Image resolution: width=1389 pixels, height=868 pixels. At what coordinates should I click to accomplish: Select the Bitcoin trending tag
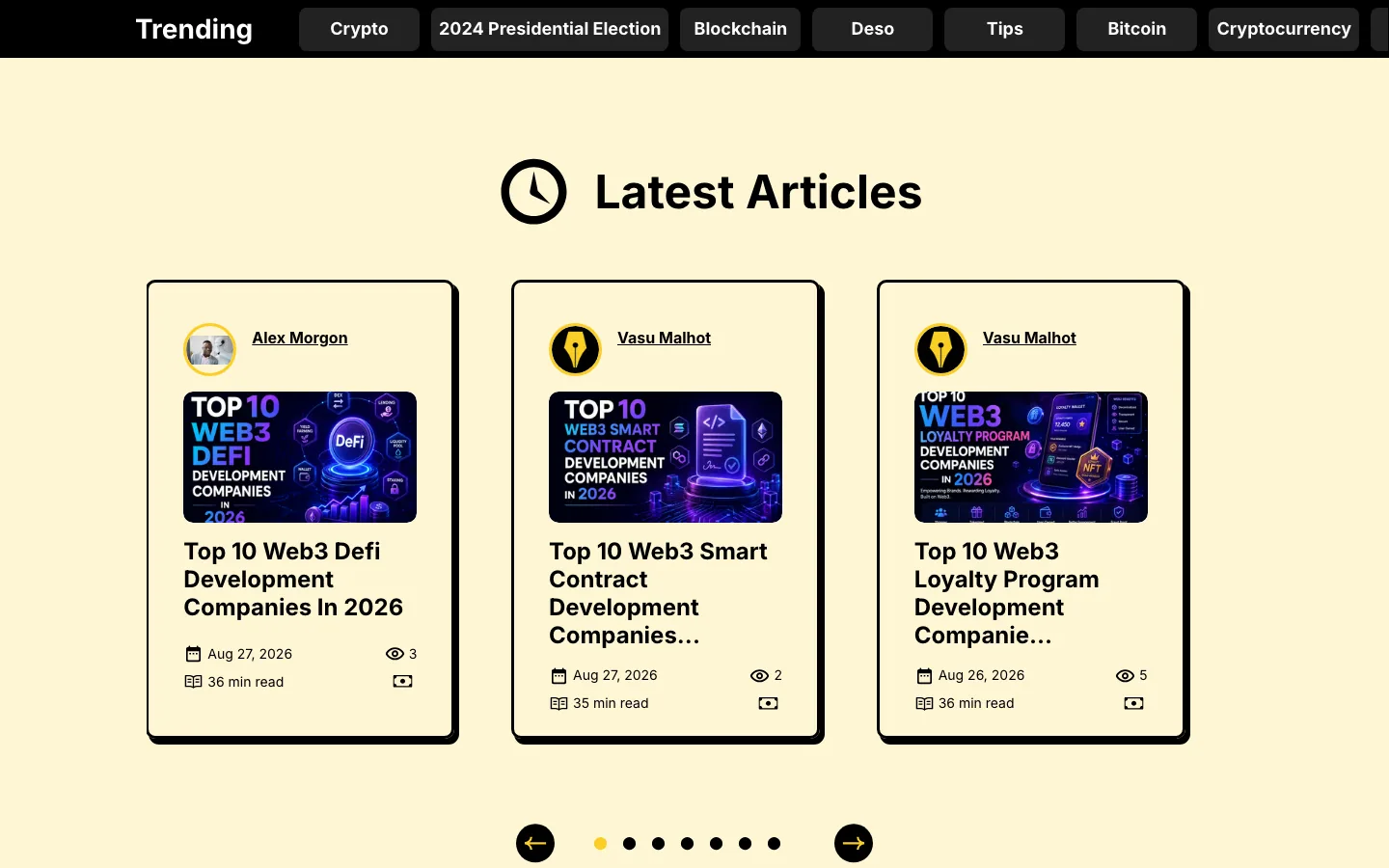tap(1136, 29)
